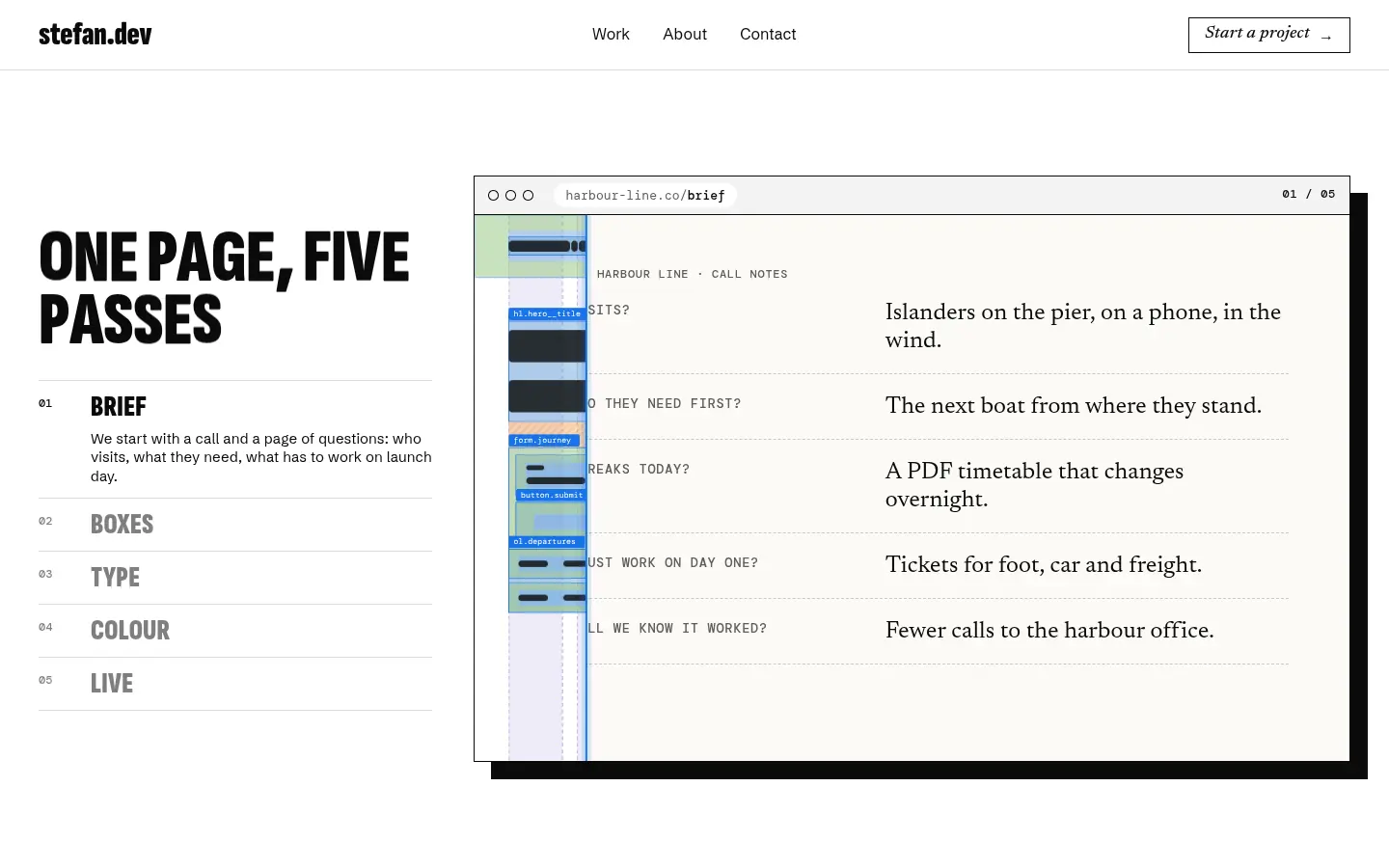Click the 'A PDF timetable that changes overnight' answer
This screenshot has height=868, width=1389.
point(1034,485)
